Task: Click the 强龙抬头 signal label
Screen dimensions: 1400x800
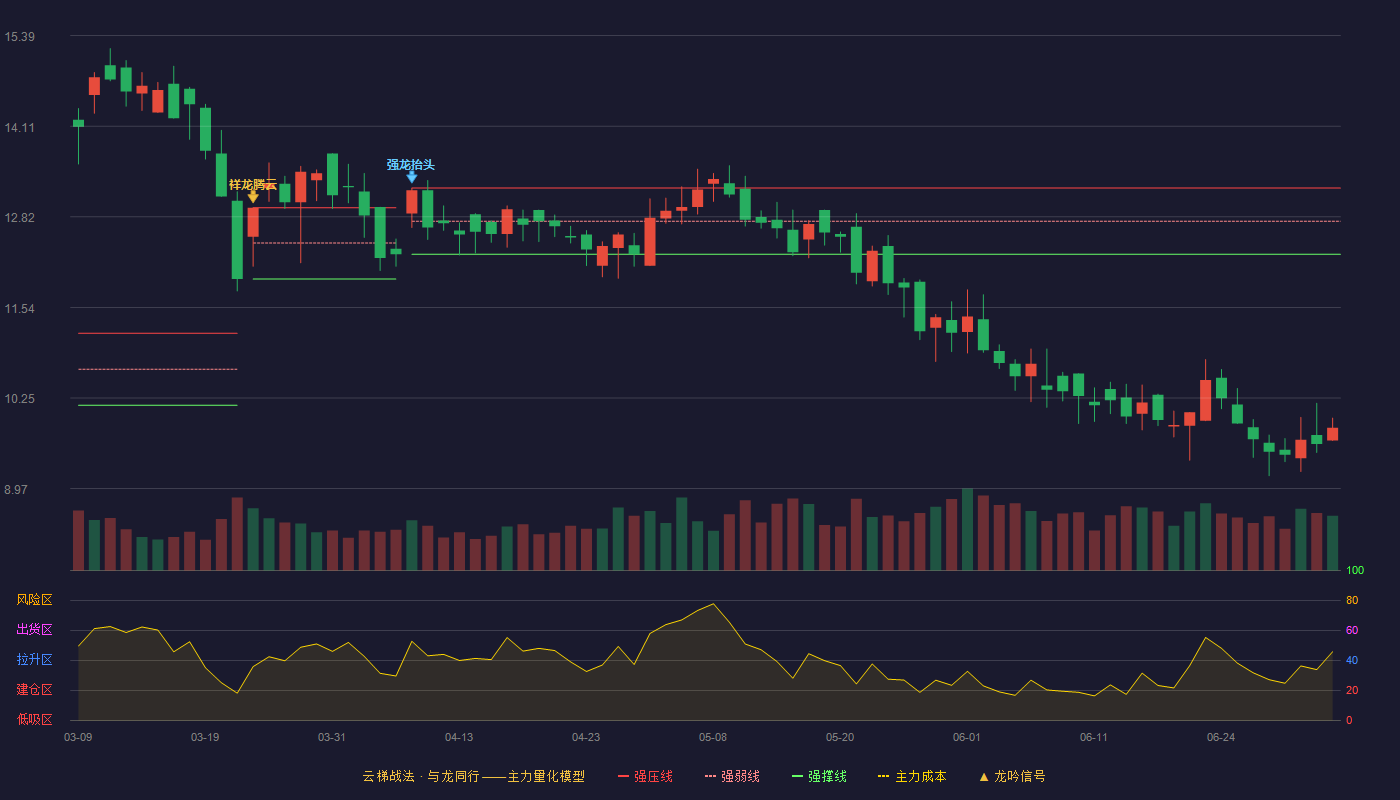Action: [411, 164]
